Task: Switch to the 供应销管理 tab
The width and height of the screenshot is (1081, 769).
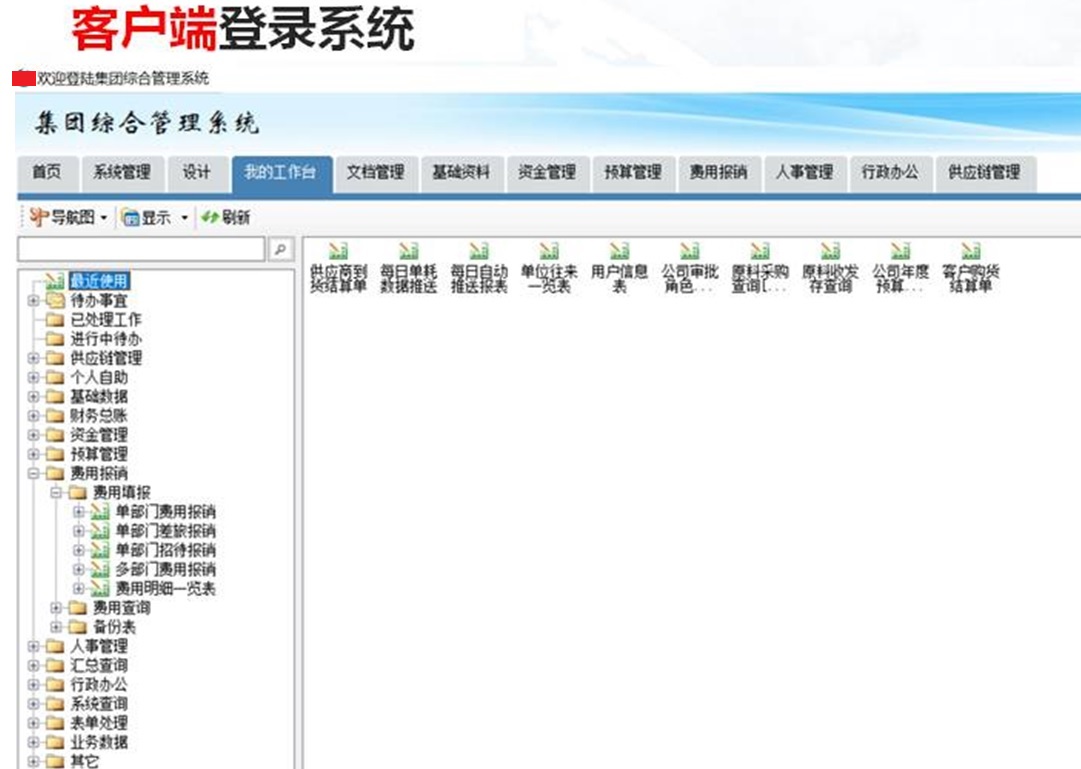Action: point(984,172)
